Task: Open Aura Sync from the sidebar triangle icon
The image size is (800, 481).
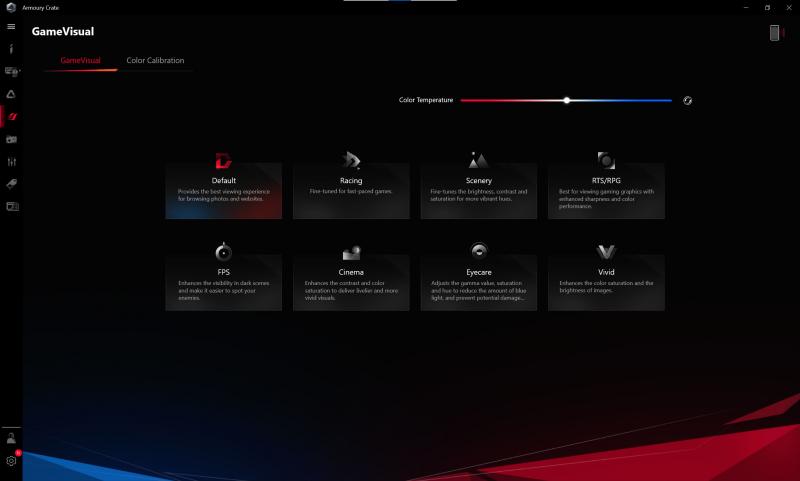Action: [11, 94]
